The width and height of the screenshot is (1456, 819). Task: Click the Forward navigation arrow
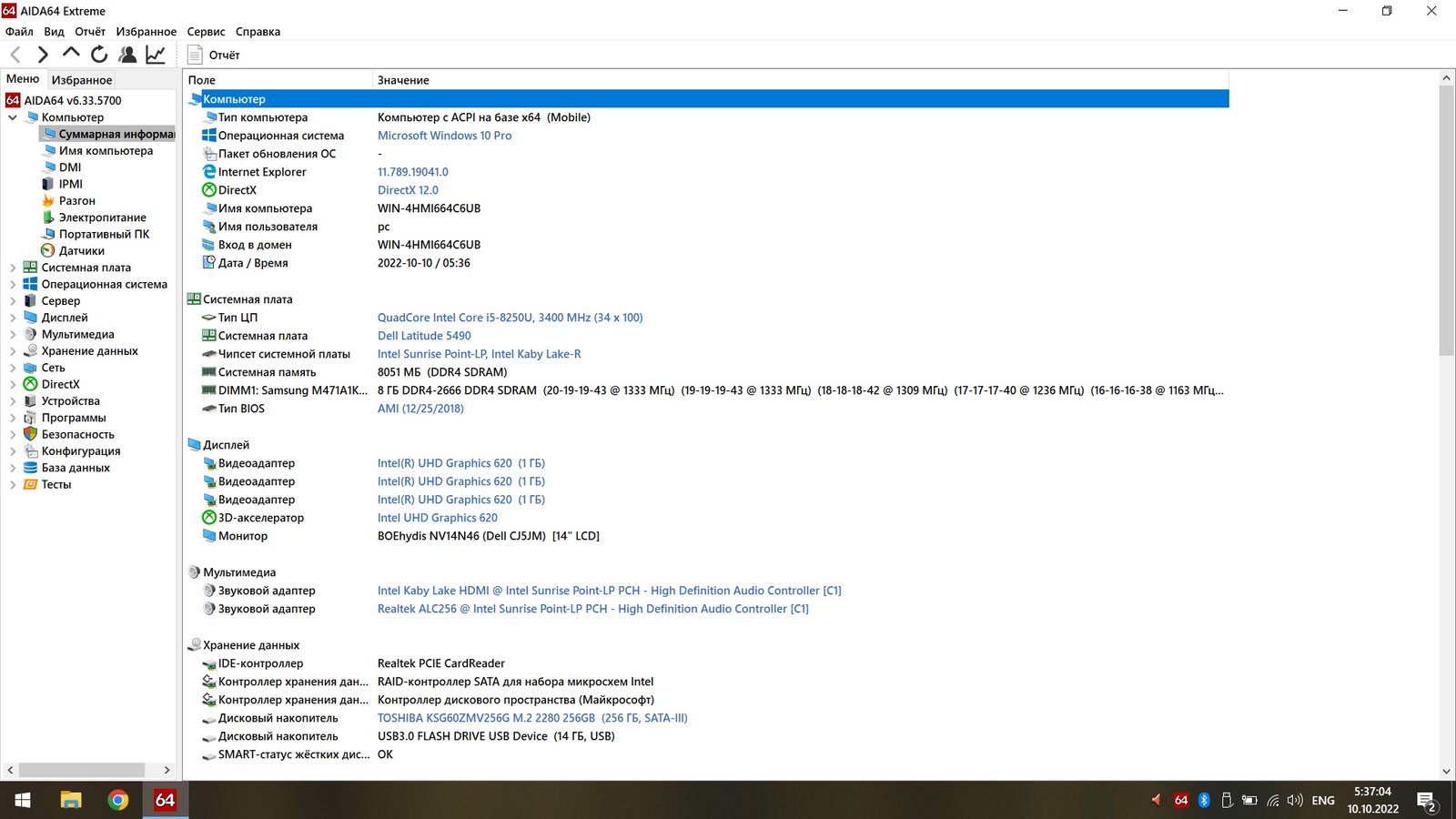43,55
